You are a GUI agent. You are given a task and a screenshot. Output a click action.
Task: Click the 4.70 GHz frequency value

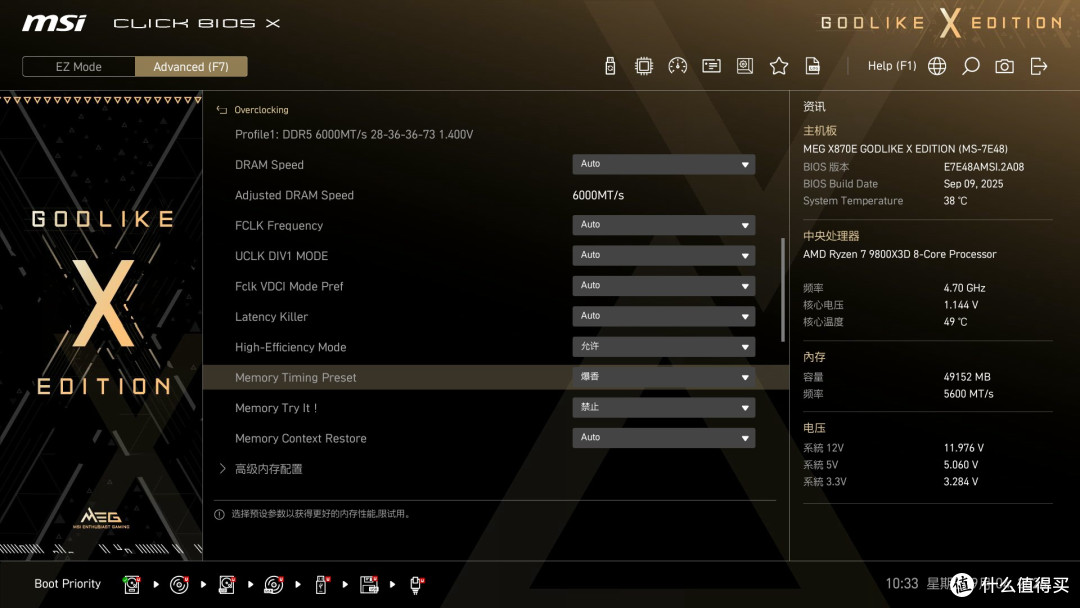[964, 288]
